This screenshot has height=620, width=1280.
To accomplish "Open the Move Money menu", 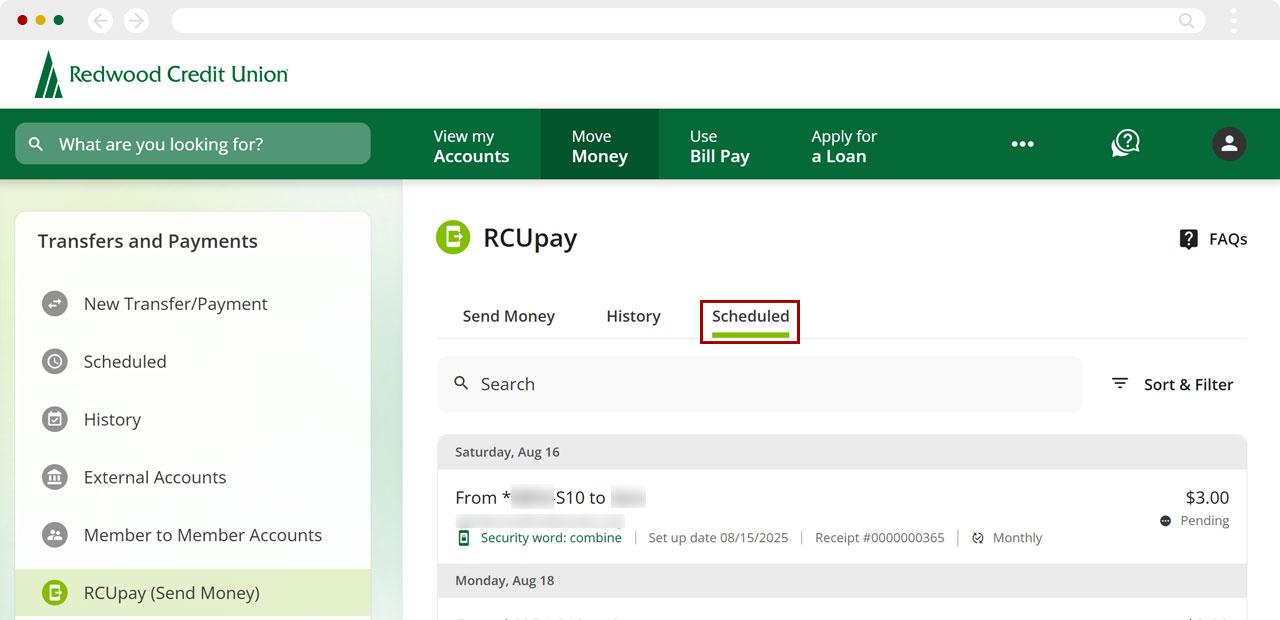I will (x=600, y=146).
